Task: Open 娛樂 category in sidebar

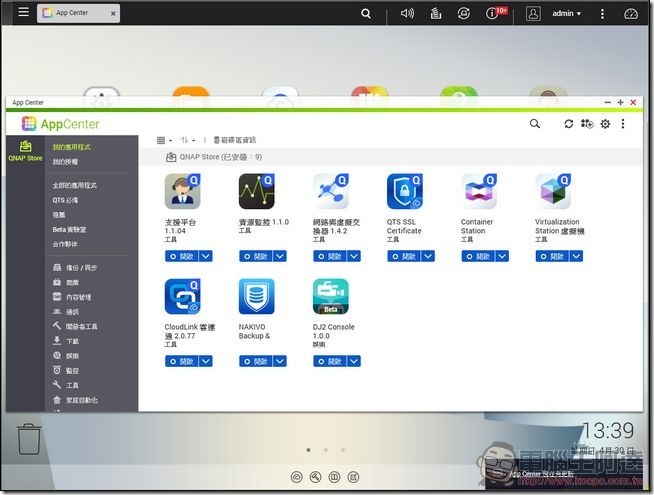Action: coord(66,356)
